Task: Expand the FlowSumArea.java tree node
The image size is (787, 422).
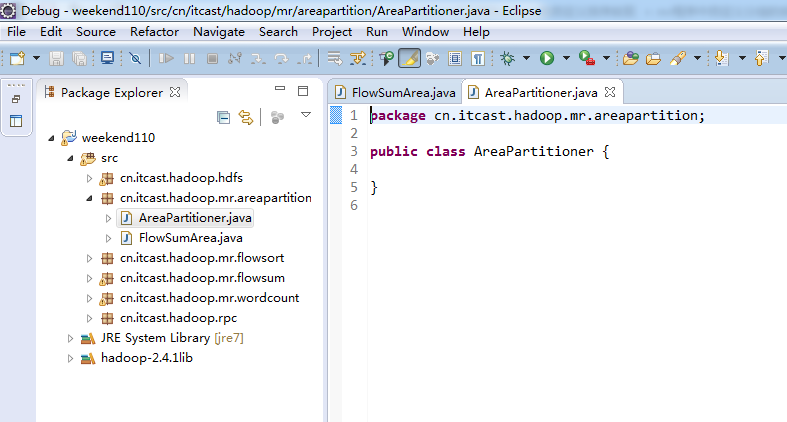Action: (108, 238)
